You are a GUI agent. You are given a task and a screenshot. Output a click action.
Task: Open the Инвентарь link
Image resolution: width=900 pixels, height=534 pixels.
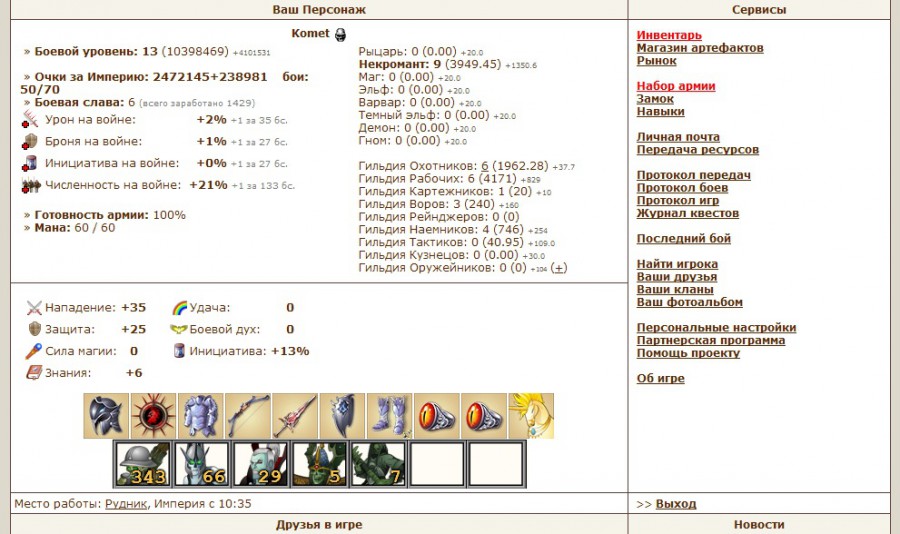point(669,35)
